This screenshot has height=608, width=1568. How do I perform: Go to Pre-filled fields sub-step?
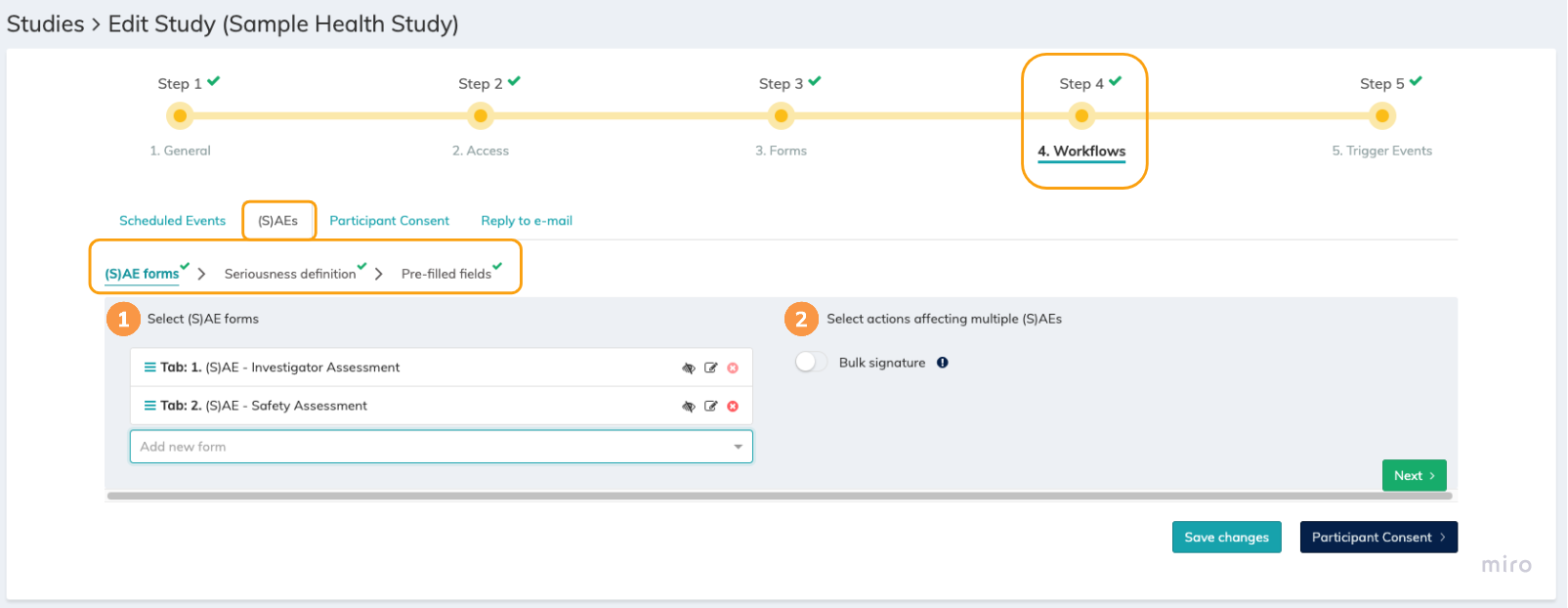pyautogui.click(x=446, y=275)
